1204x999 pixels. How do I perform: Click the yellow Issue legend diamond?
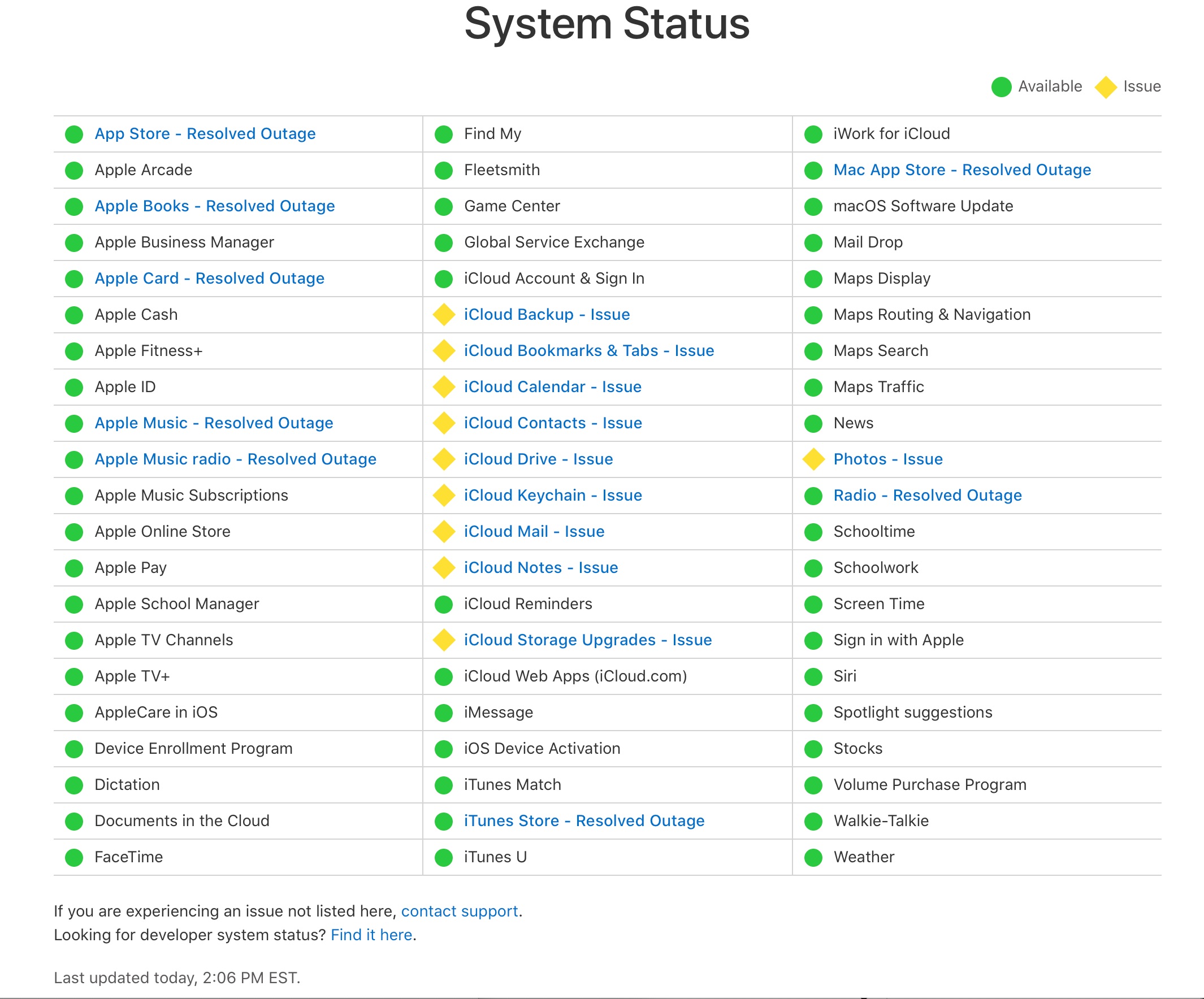[x=1106, y=87]
